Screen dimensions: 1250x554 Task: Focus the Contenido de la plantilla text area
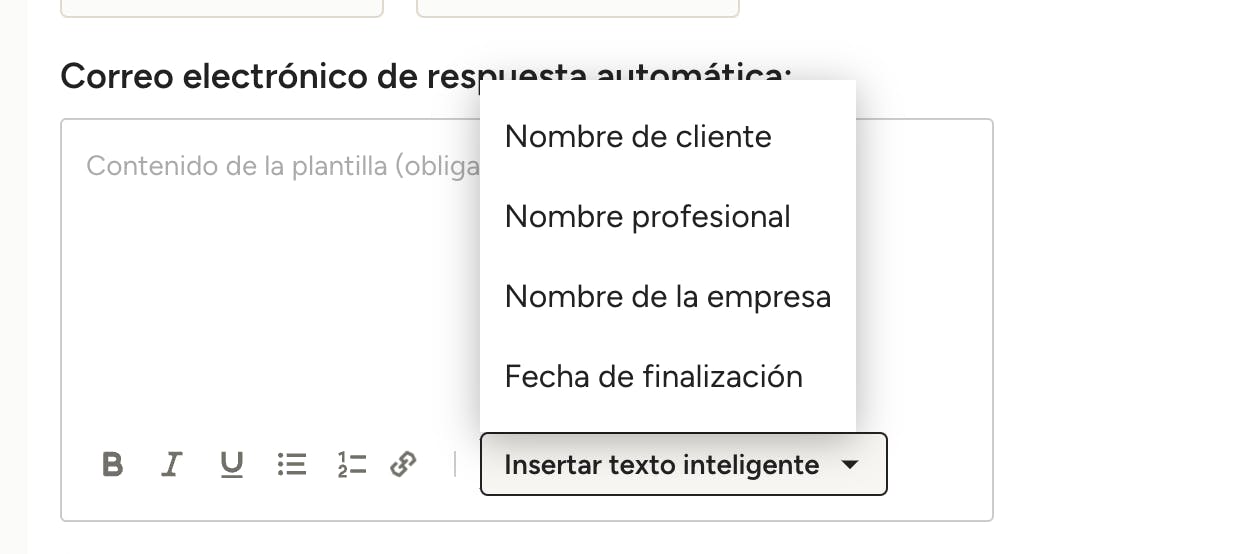click(x=527, y=320)
